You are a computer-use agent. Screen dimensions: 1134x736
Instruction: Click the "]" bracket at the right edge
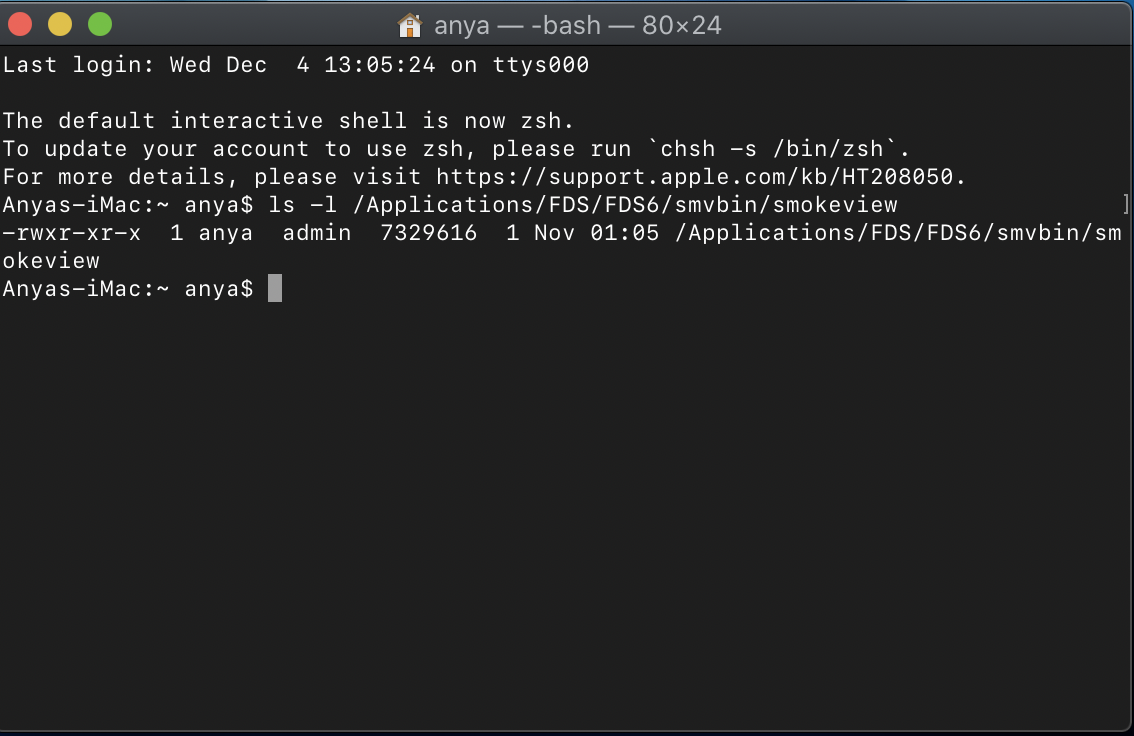[1128, 204]
